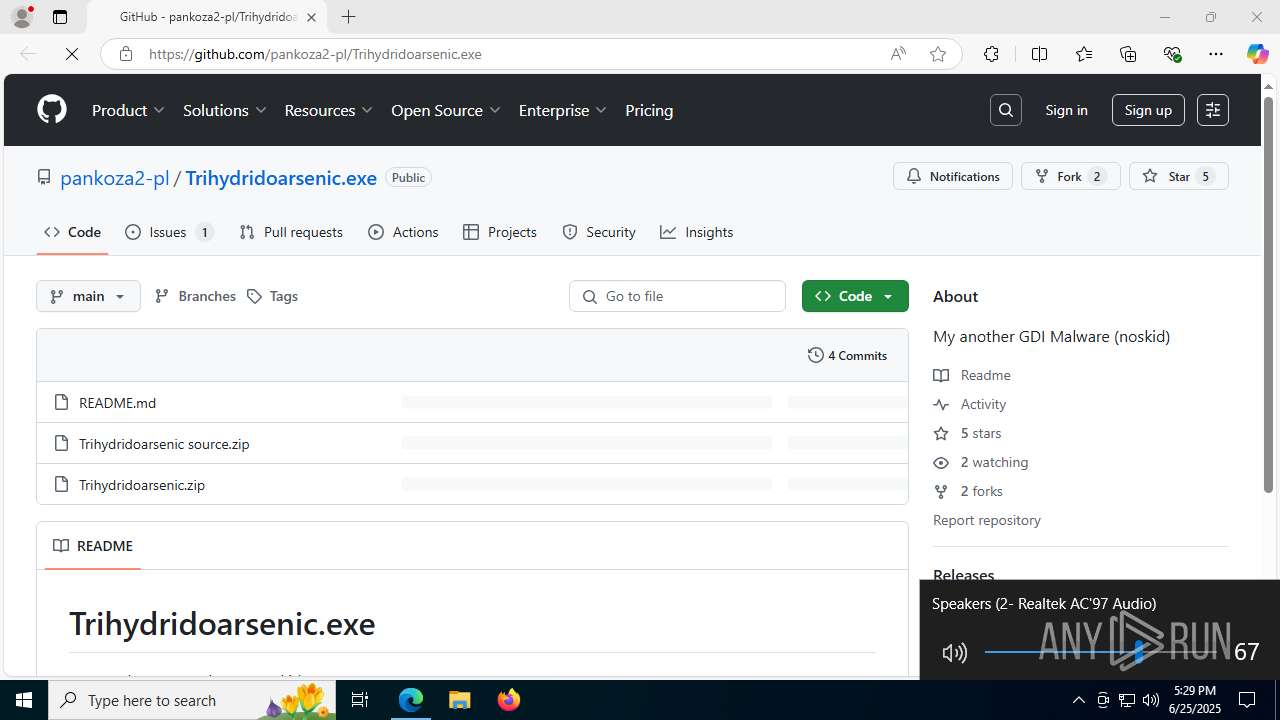Viewport: 1280px width, 720px height.
Task: Launch Firefox from the taskbar
Action: pyautogui.click(x=509, y=700)
